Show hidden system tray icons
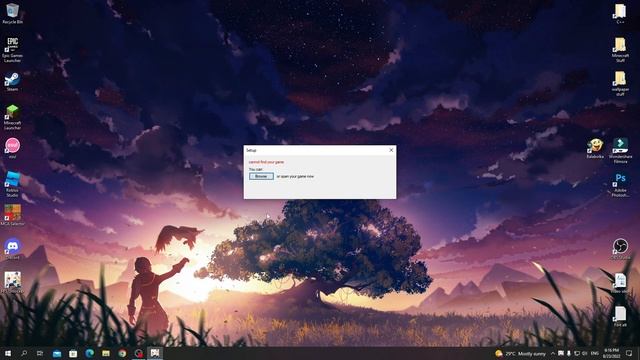This screenshot has width=640, height=360. [553, 353]
